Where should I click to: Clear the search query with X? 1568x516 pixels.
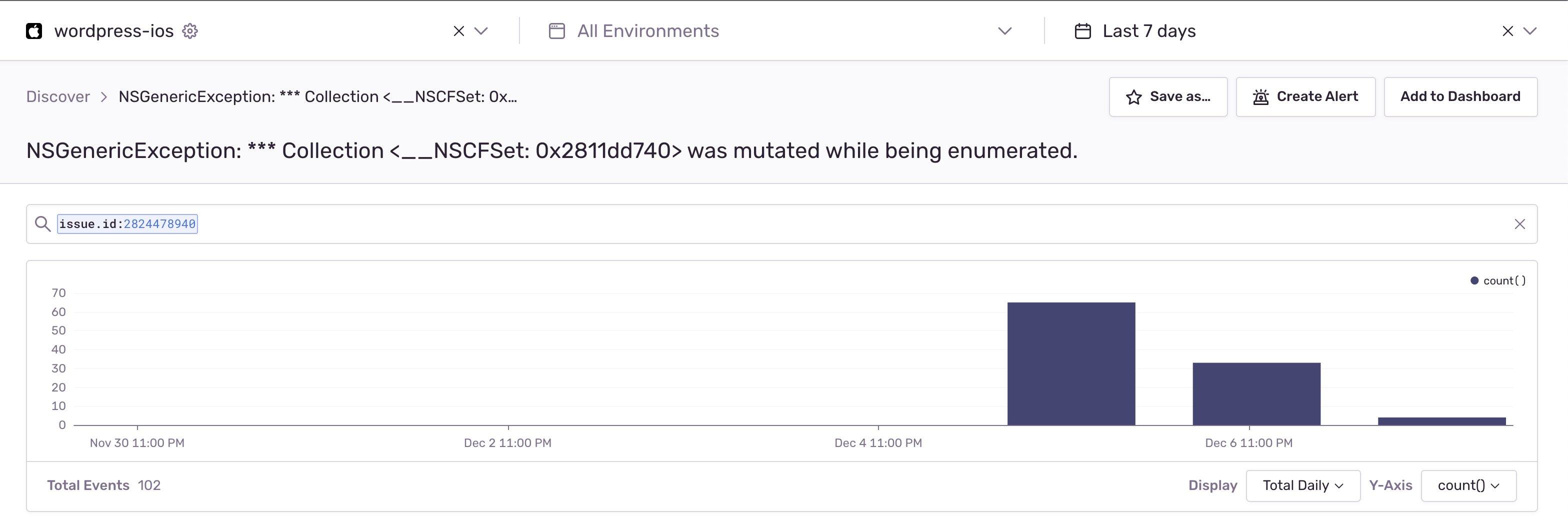pyautogui.click(x=1519, y=224)
